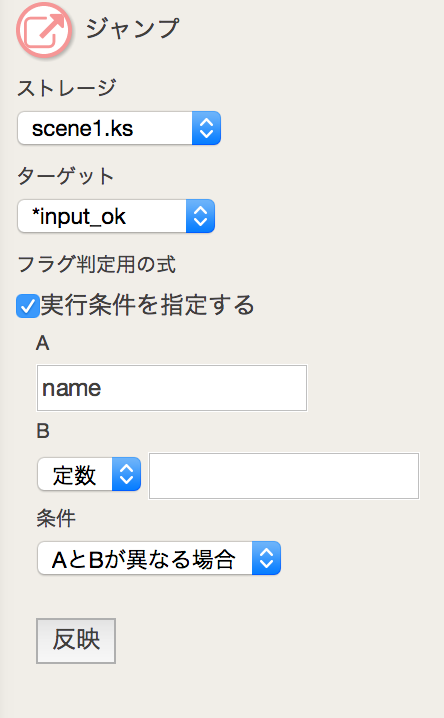This screenshot has width=444, height=718.
Task: Focus the A field containing name
Action: [172, 388]
